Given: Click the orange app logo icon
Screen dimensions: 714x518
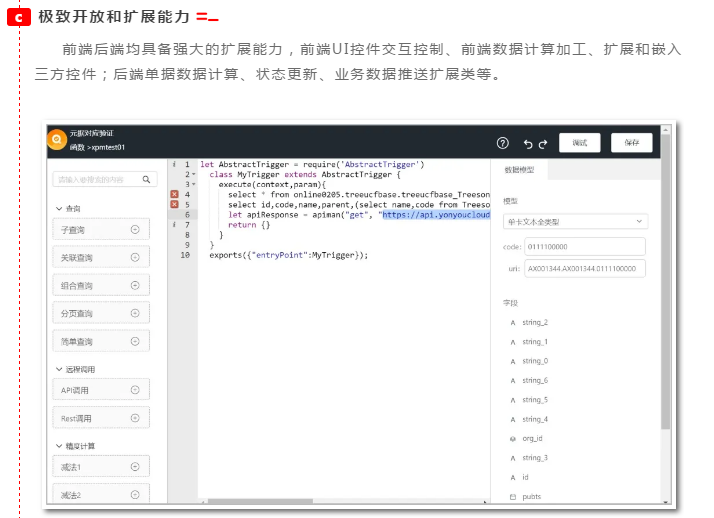Looking at the screenshot, I should [57, 140].
